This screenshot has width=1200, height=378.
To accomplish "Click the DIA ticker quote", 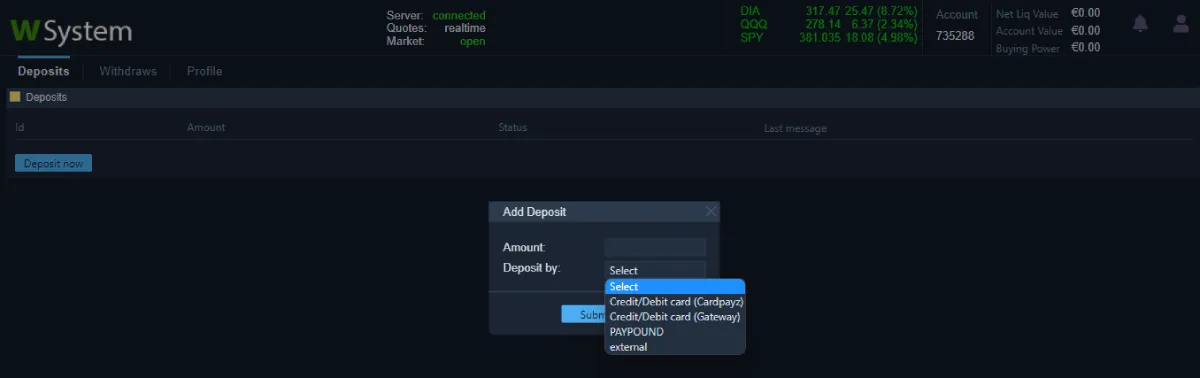I will pyautogui.click(x=828, y=11).
